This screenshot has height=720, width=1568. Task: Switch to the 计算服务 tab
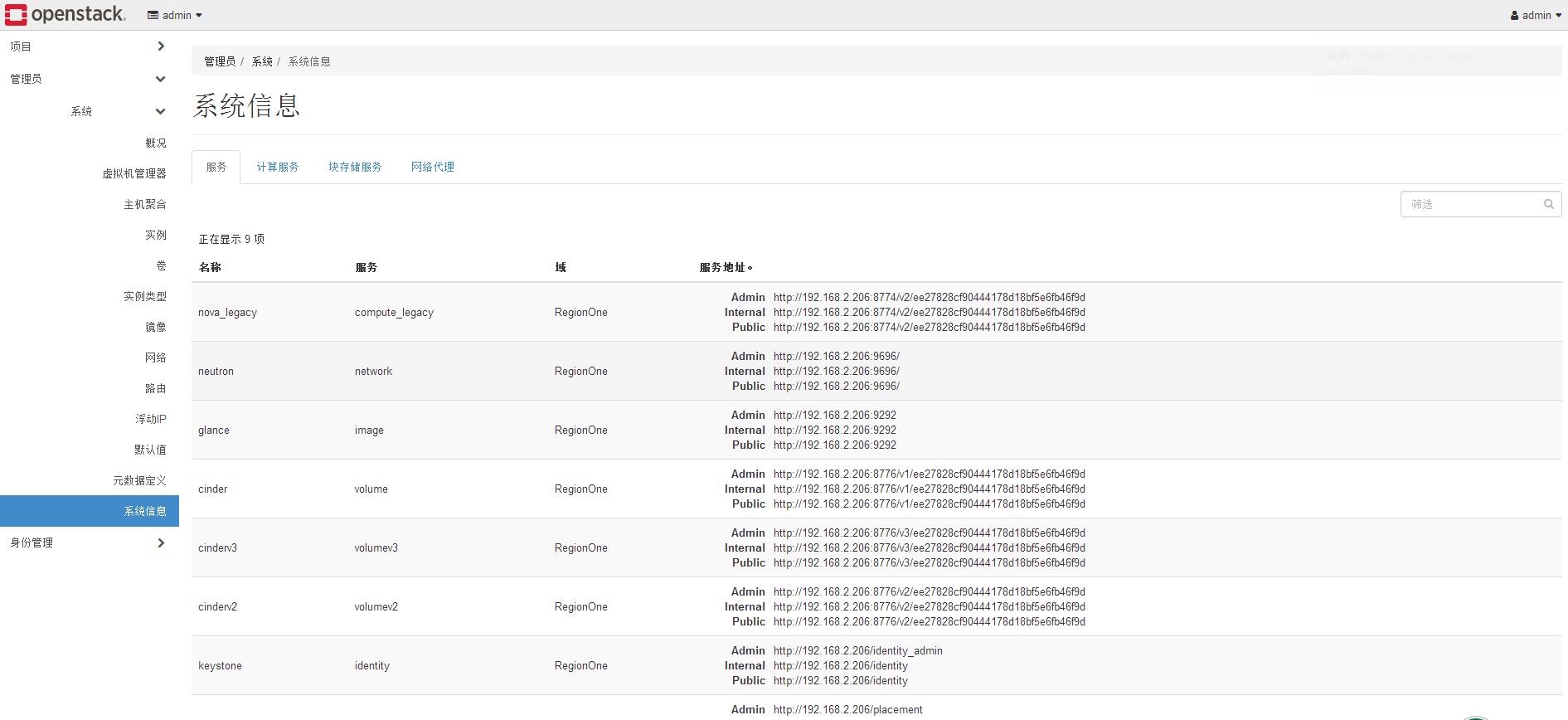(x=278, y=167)
